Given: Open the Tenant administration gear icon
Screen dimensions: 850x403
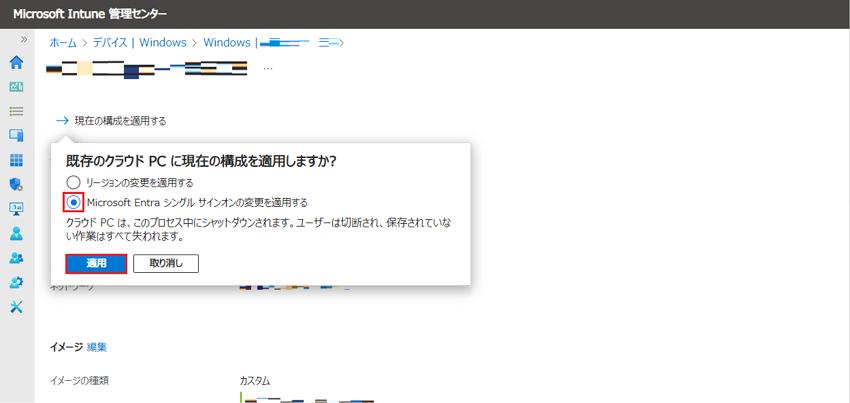Looking at the screenshot, I should click(x=17, y=283).
